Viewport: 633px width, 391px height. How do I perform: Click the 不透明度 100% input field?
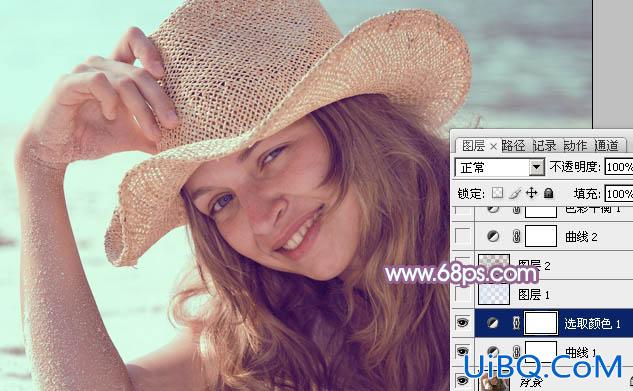pos(618,167)
